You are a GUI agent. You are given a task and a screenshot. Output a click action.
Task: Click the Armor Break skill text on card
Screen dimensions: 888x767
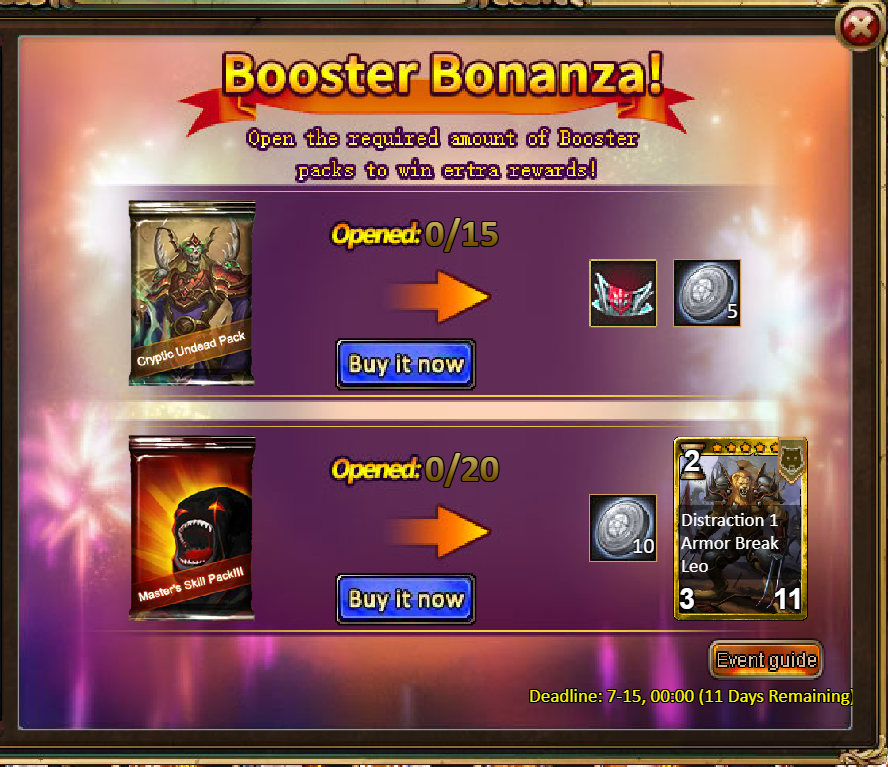729,543
